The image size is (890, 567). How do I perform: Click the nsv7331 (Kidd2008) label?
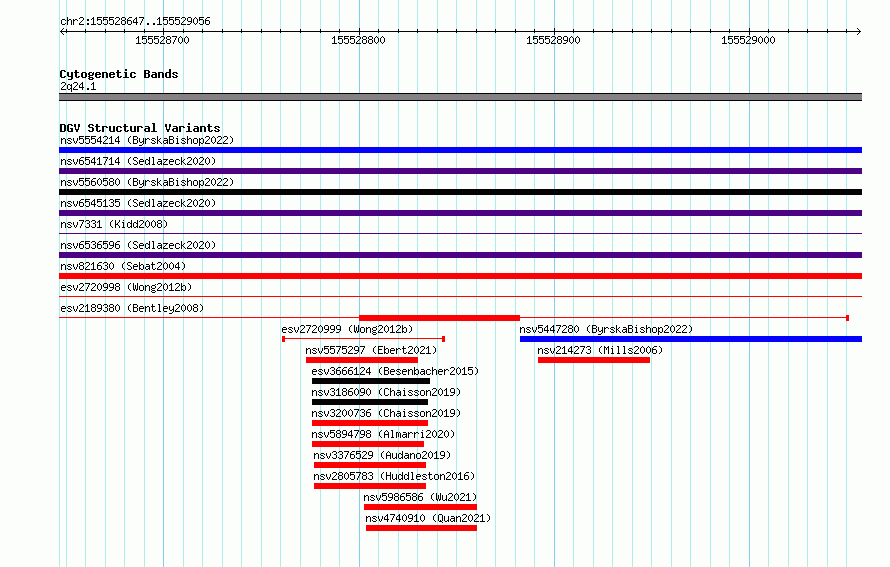(114, 224)
